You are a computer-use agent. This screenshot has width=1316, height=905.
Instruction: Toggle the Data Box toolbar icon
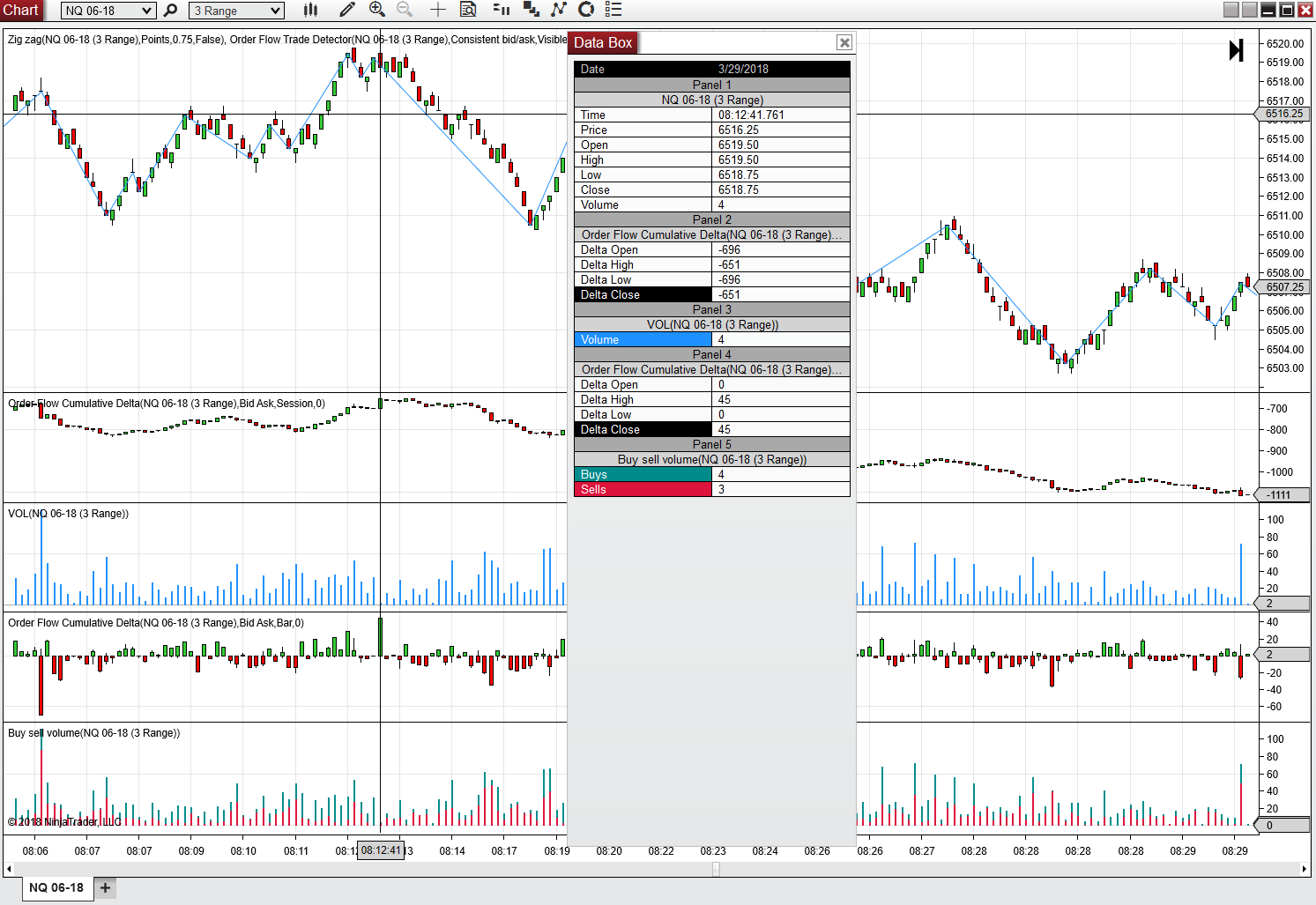469,10
